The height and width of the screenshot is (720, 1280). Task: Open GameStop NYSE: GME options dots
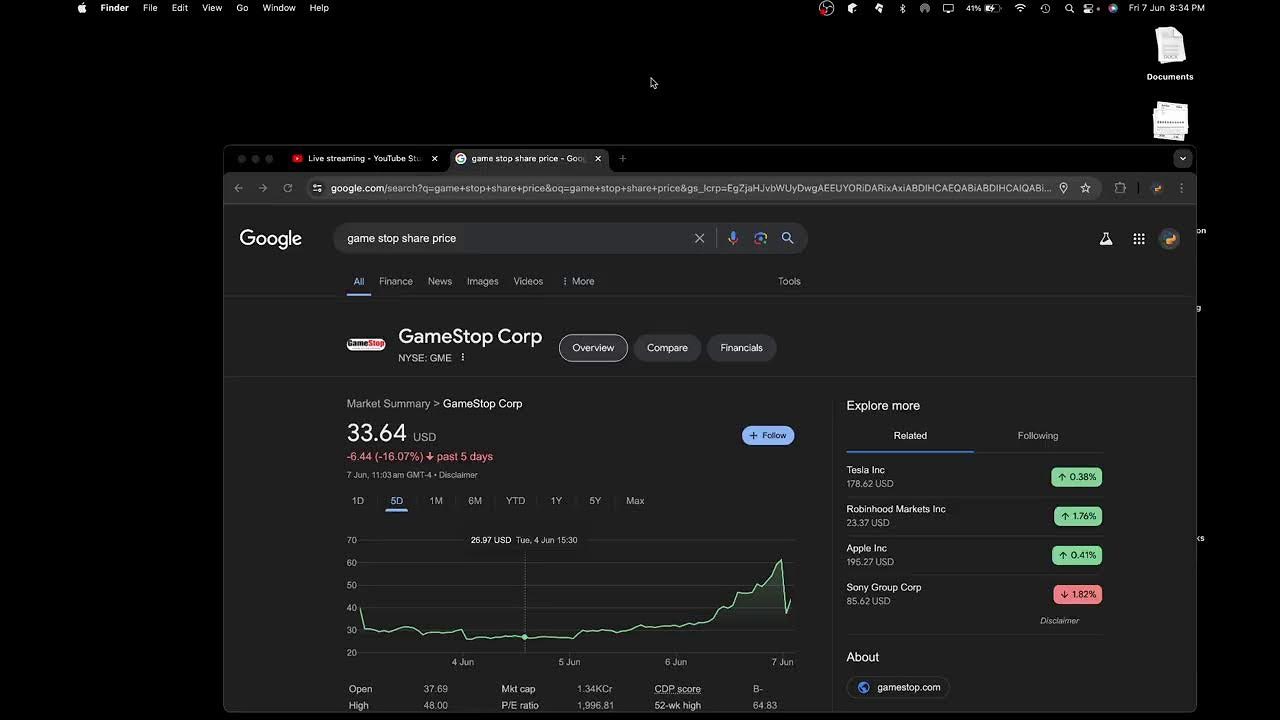(462, 358)
